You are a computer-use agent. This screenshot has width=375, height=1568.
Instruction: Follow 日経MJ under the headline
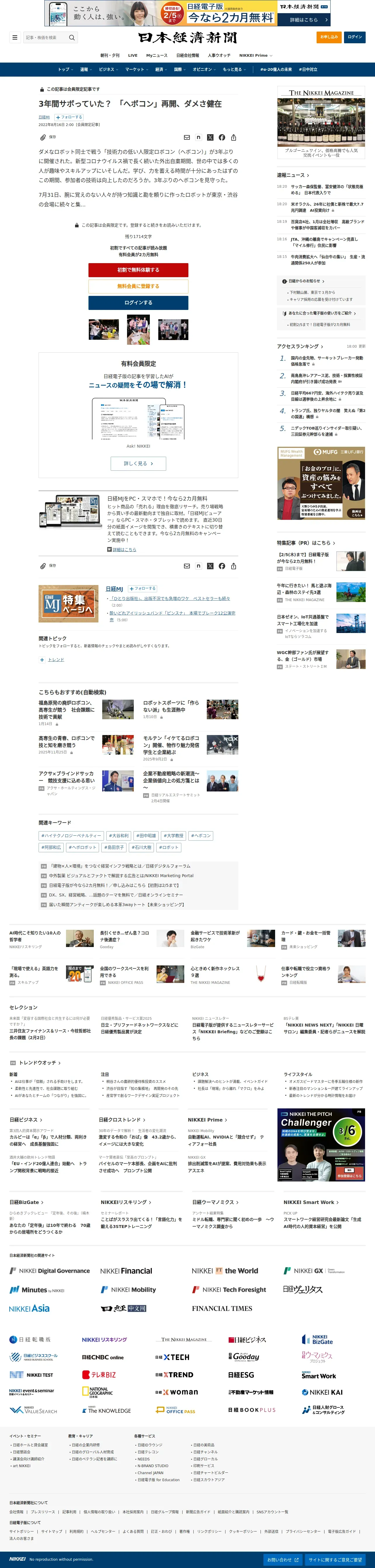[69, 117]
